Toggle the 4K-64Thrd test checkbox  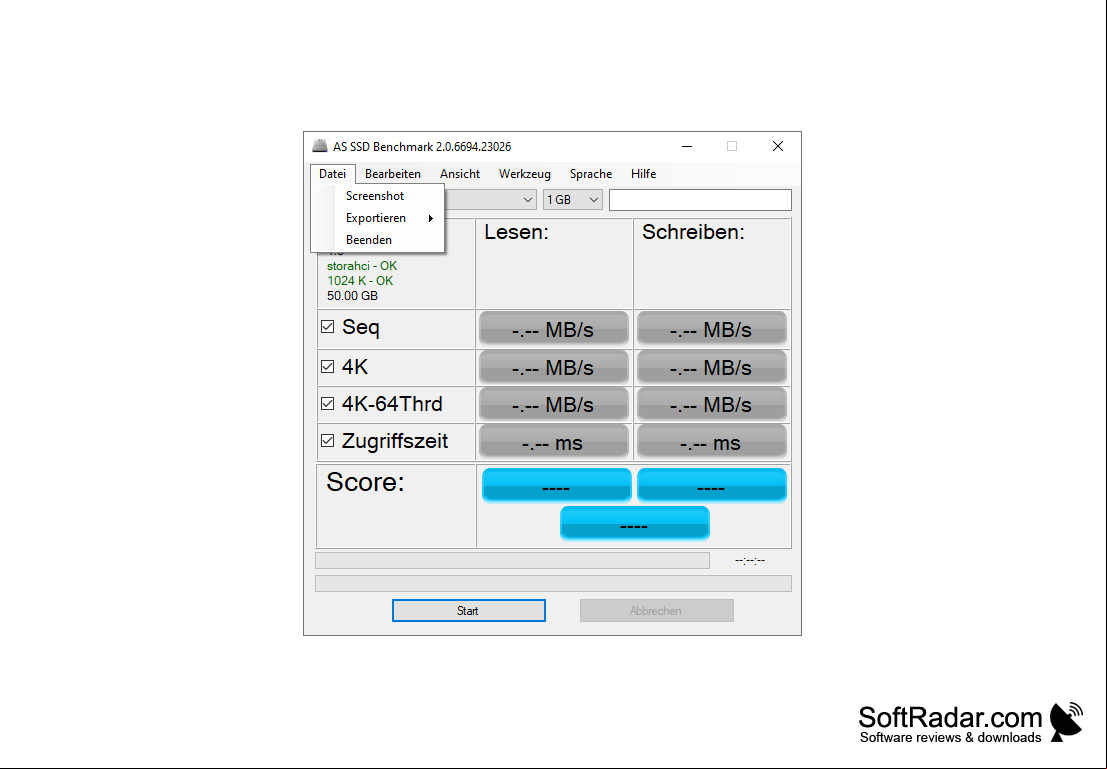(x=328, y=403)
